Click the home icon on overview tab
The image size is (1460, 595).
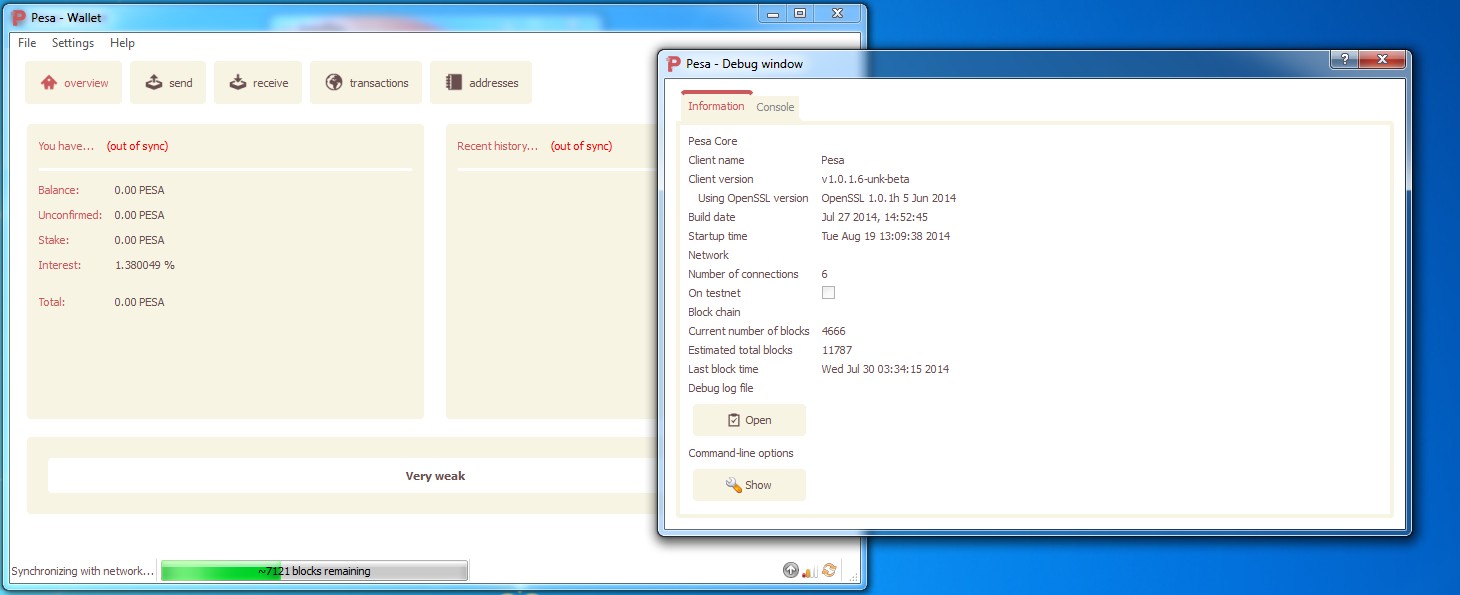(x=49, y=83)
